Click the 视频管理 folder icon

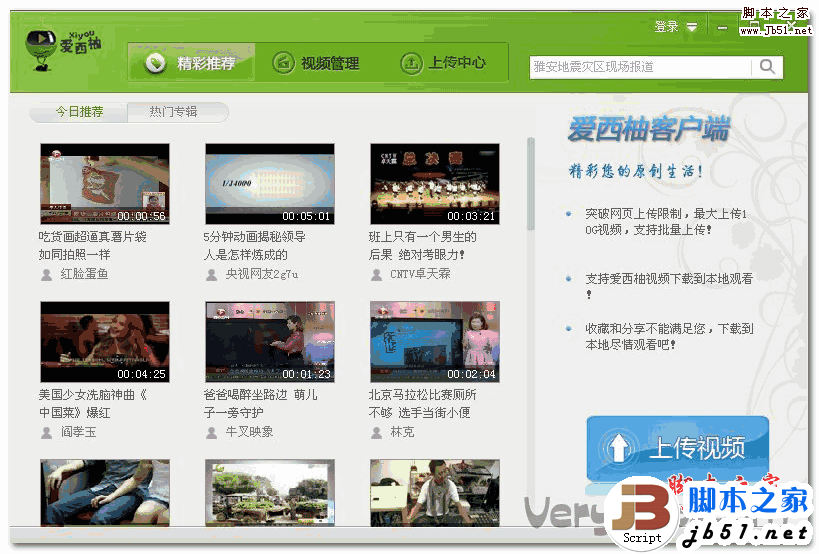coord(283,63)
